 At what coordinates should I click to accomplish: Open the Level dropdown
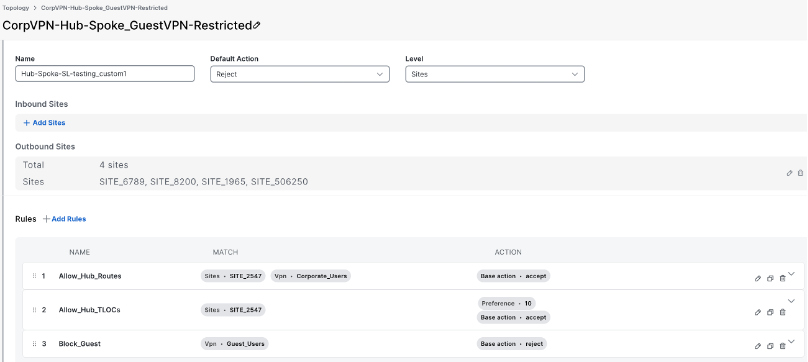495,74
